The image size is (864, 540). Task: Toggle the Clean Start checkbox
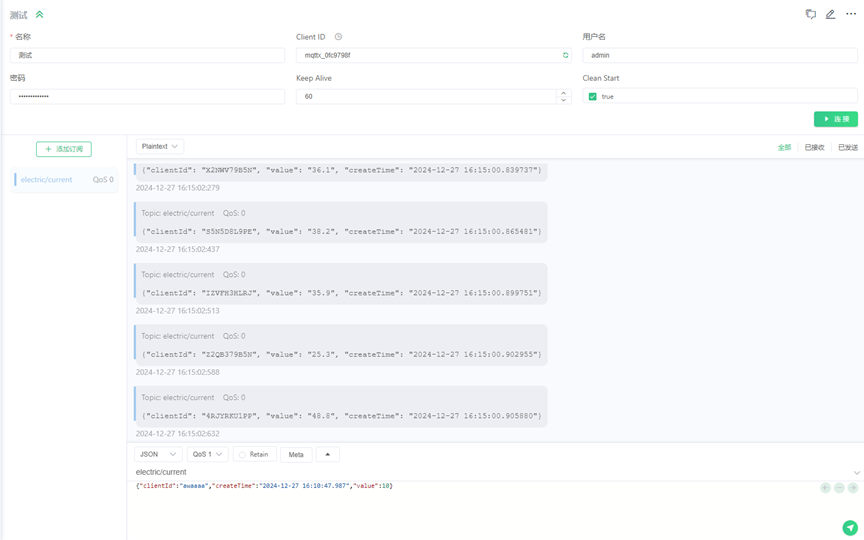[x=592, y=96]
